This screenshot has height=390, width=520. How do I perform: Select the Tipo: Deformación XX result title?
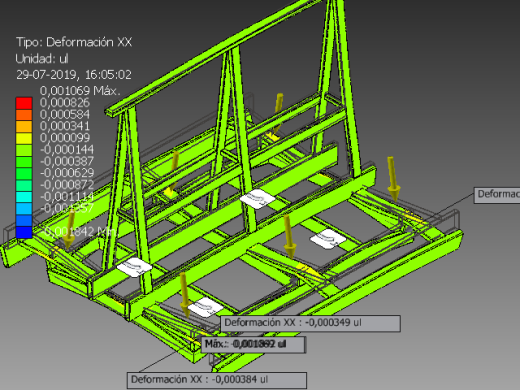(x=74, y=42)
